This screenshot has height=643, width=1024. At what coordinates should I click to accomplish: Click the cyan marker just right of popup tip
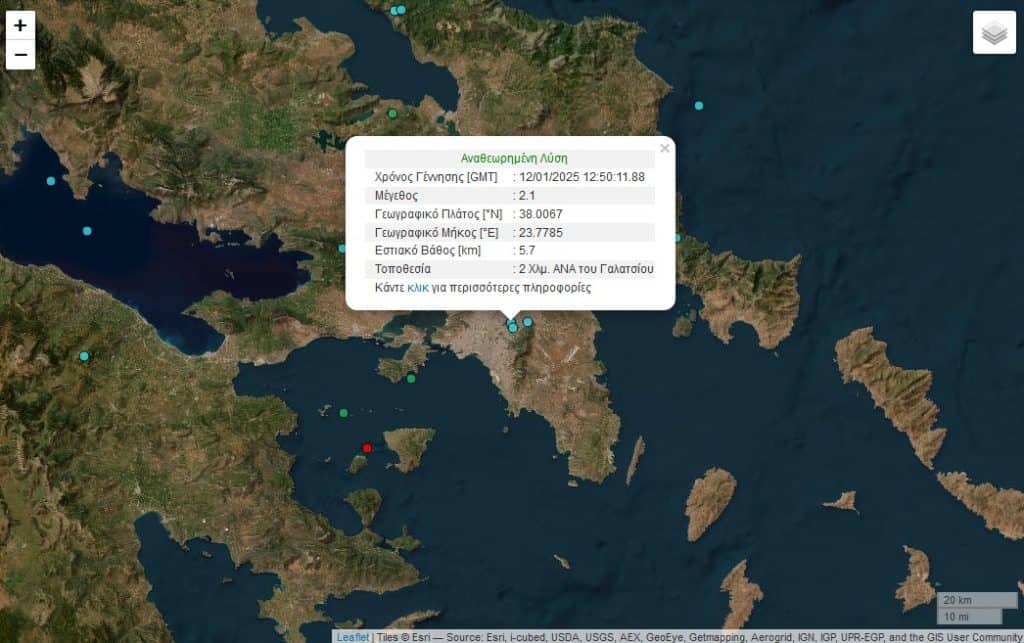[x=528, y=322]
